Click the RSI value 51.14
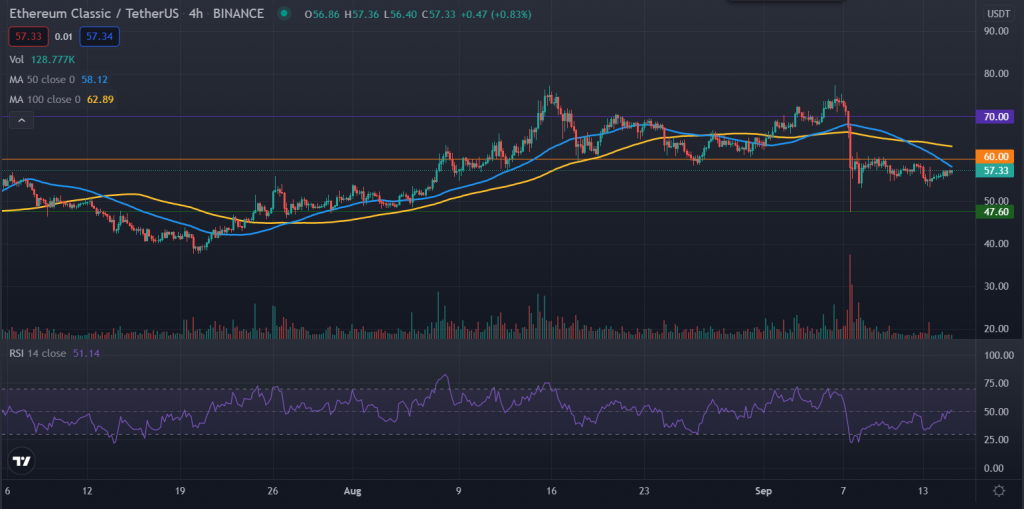 pyautogui.click(x=84, y=353)
